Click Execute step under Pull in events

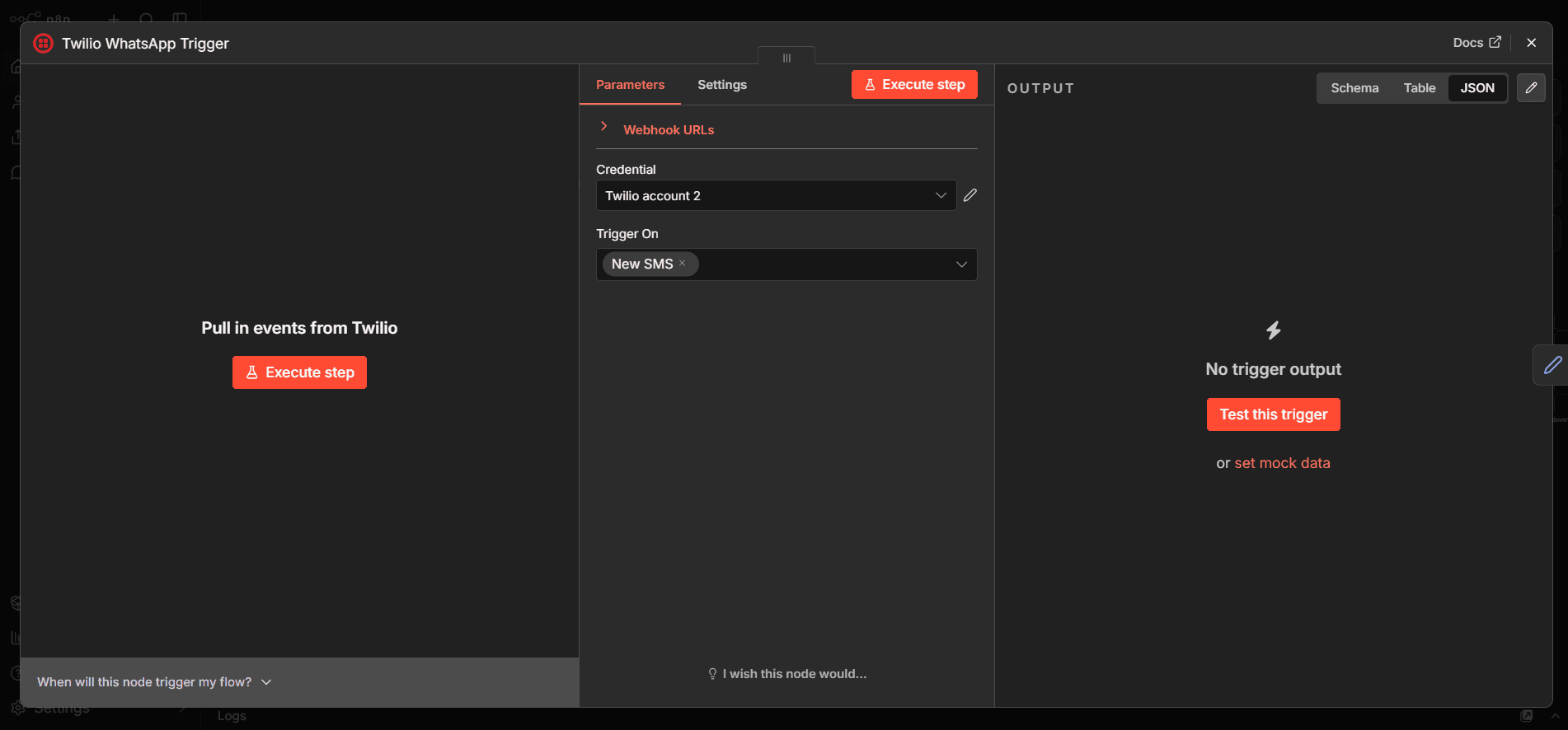tap(299, 372)
